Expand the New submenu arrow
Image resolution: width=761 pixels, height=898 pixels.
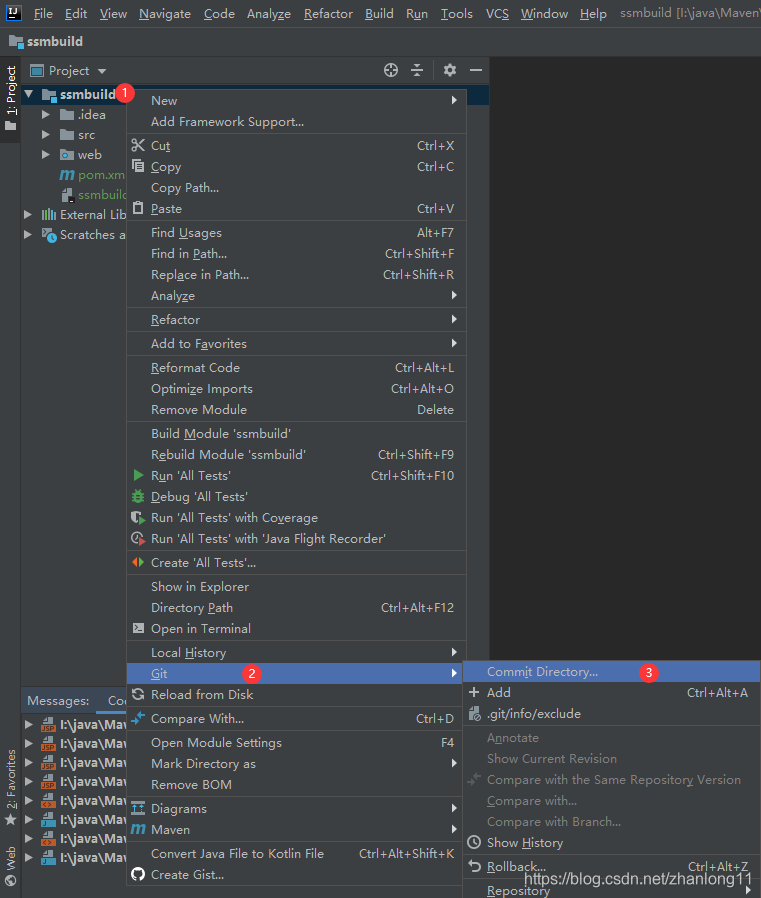click(454, 100)
